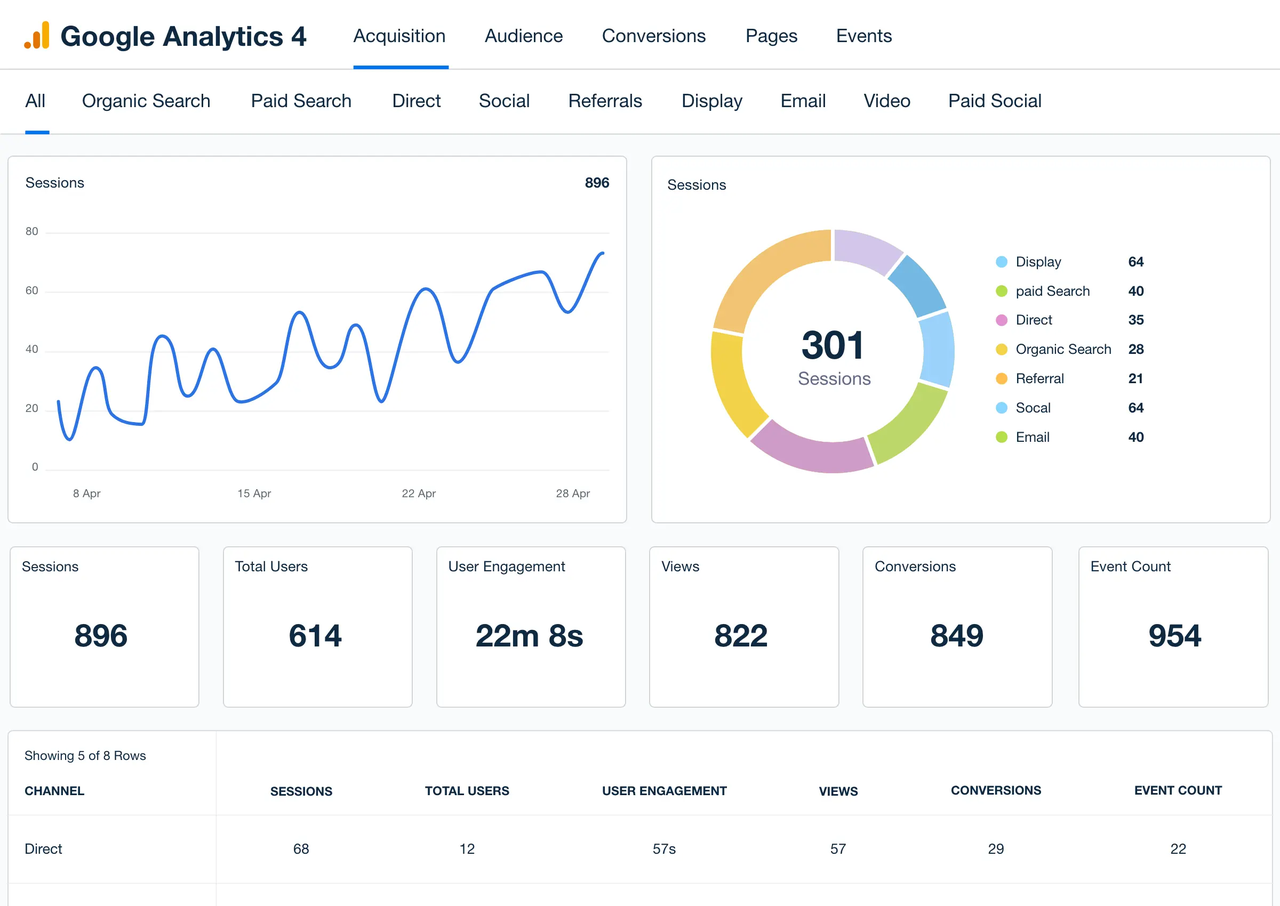Click the Organic Search legend dot
Image resolution: width=1280 pixels, height=906 pixels.
pos(1000,349)
